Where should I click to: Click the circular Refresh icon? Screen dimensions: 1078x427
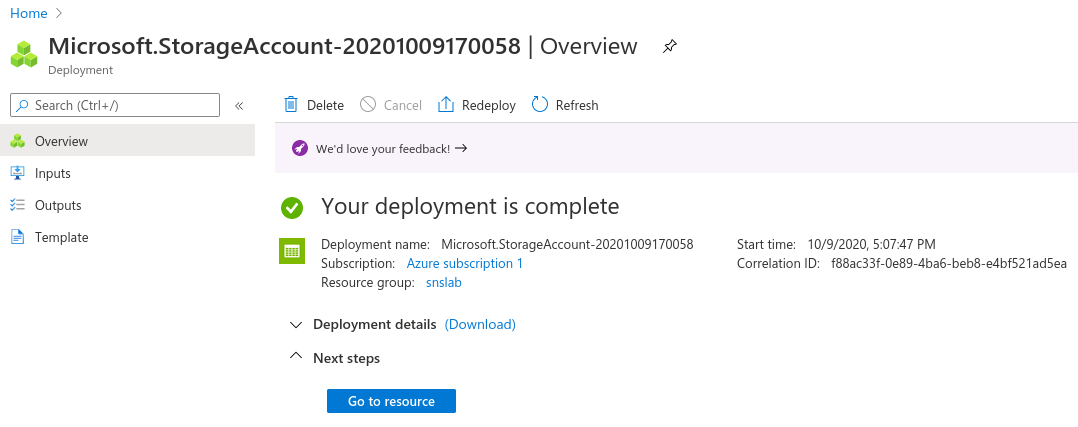(540, 105)
